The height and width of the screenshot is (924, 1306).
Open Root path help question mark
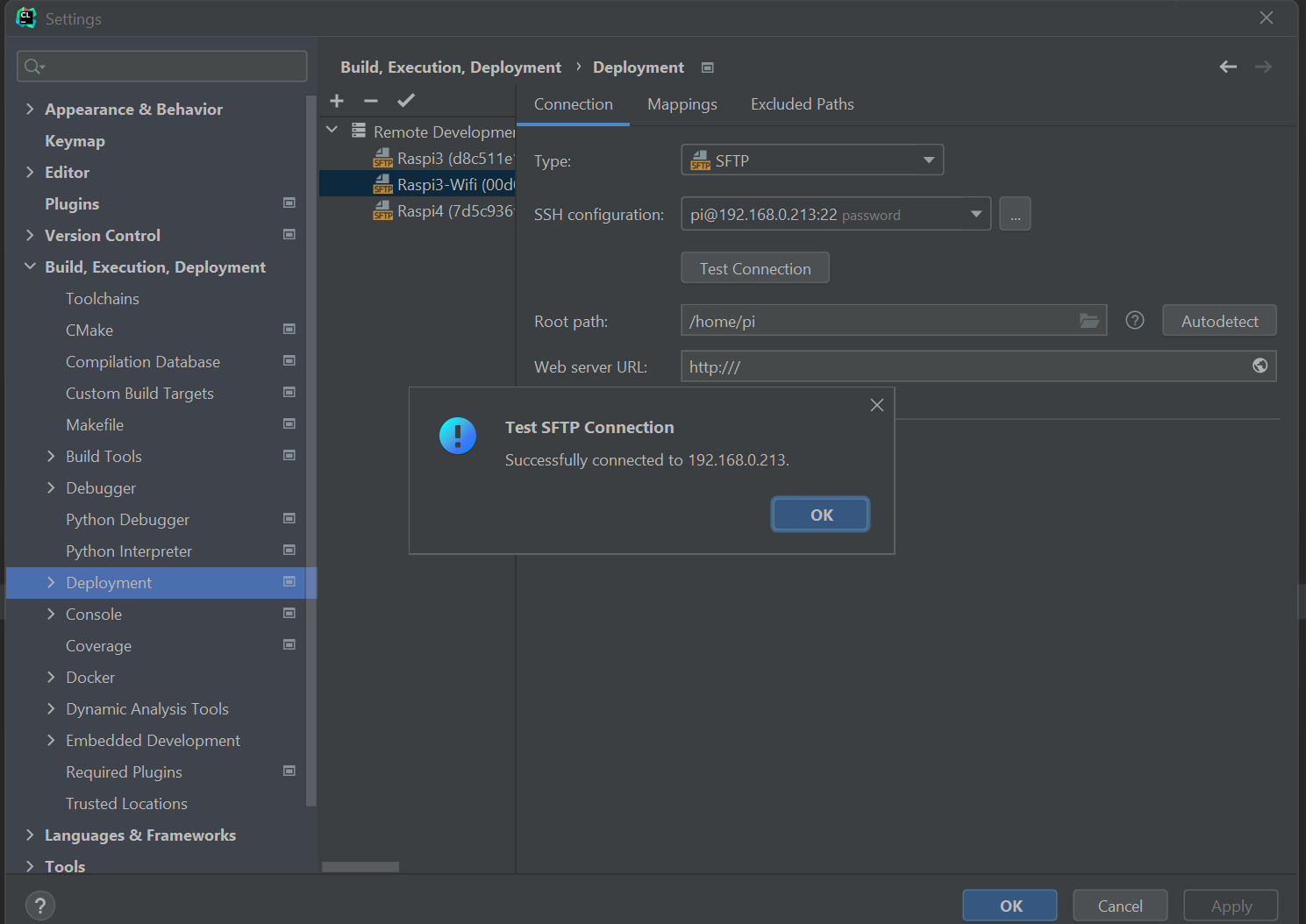point(1135,321)
